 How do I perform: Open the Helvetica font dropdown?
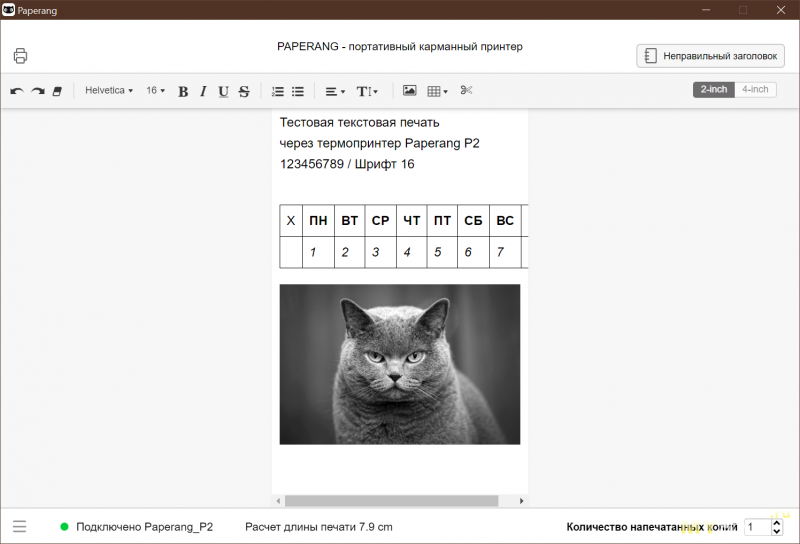109,90
